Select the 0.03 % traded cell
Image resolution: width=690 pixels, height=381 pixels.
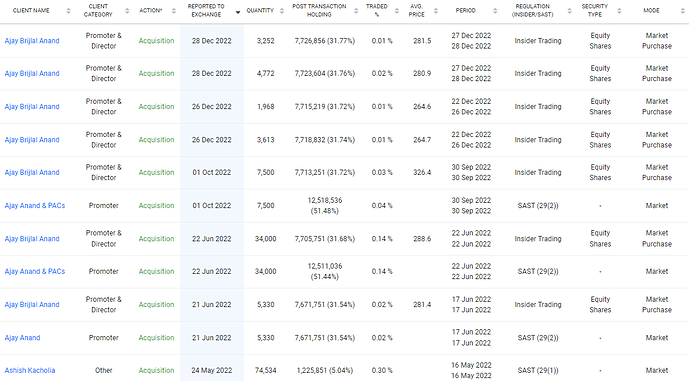click(x=382, y=172)
